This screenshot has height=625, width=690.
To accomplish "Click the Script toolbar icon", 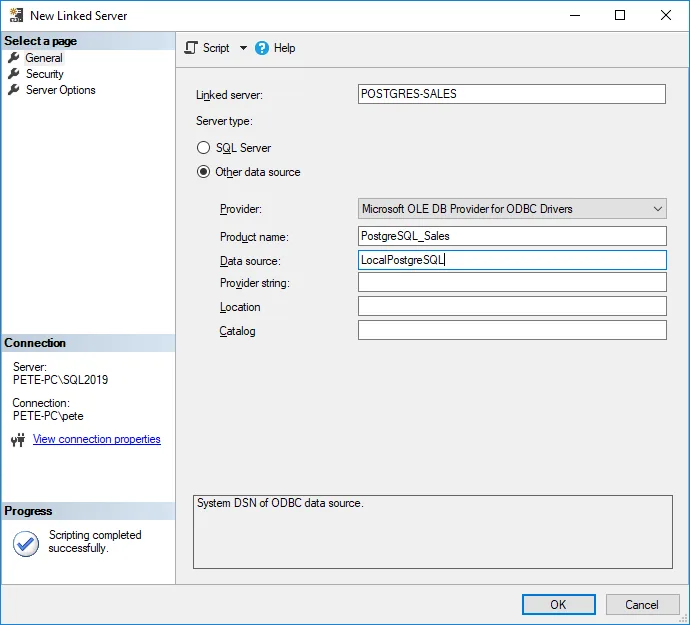I will 191,48.
